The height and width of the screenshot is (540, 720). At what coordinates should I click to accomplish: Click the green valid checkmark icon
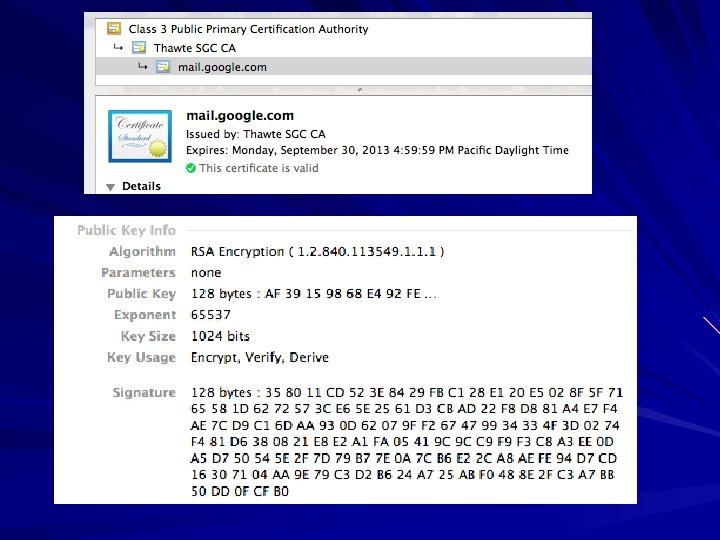tap(191, 168)
